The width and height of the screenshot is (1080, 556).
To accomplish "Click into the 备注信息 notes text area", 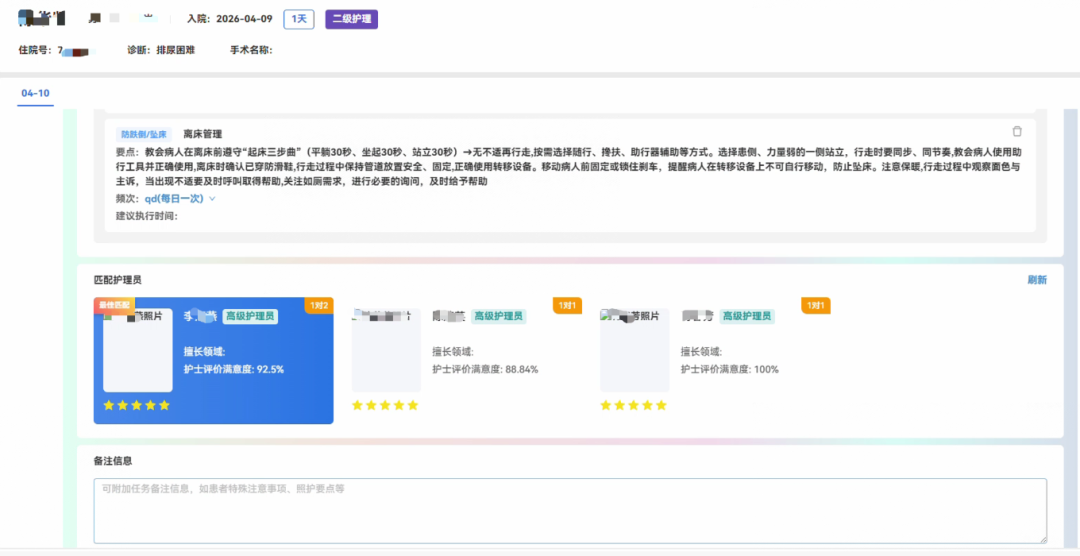I will [570, 510].
